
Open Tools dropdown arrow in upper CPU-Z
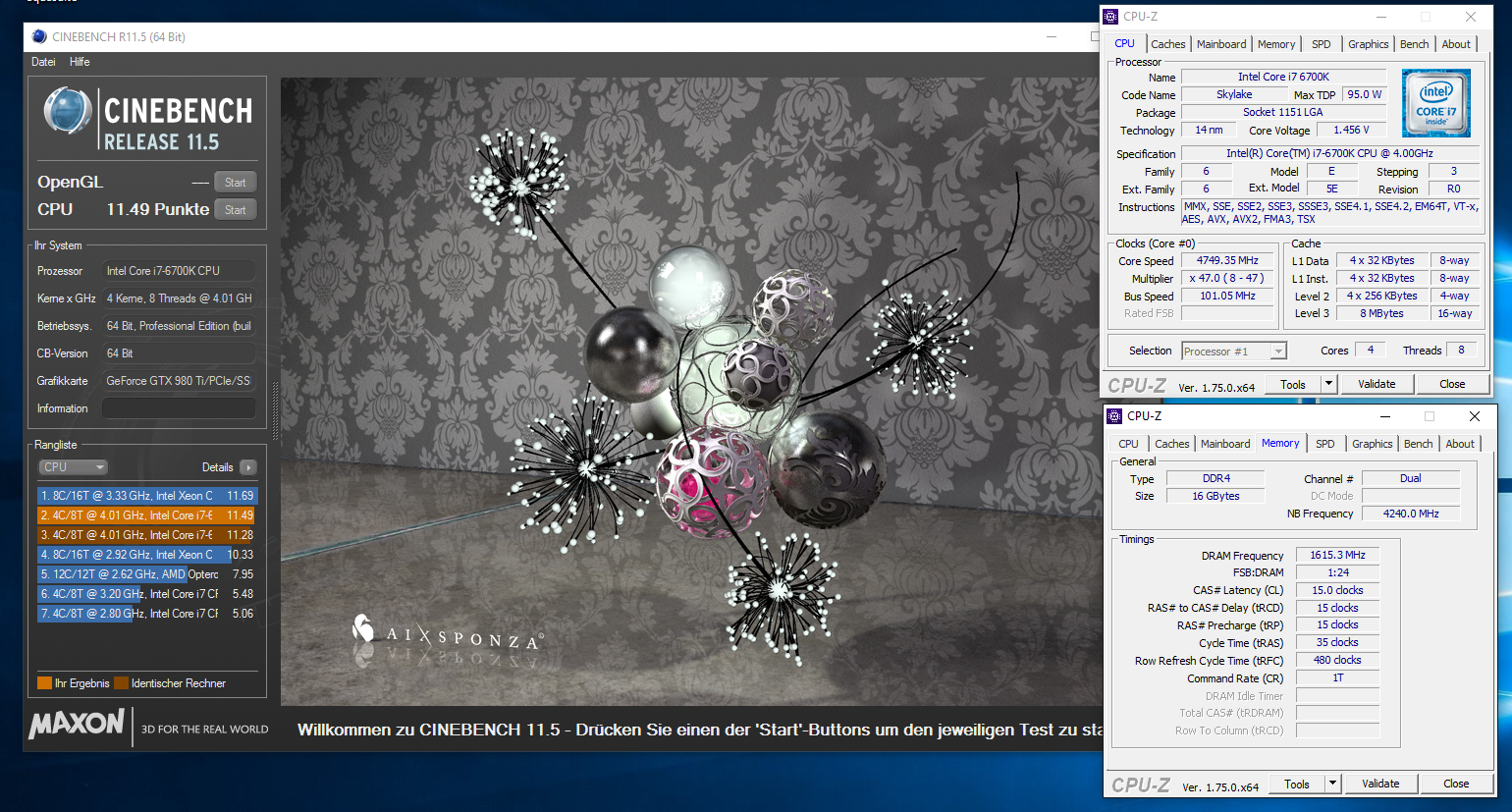(x=1329, y=385)
